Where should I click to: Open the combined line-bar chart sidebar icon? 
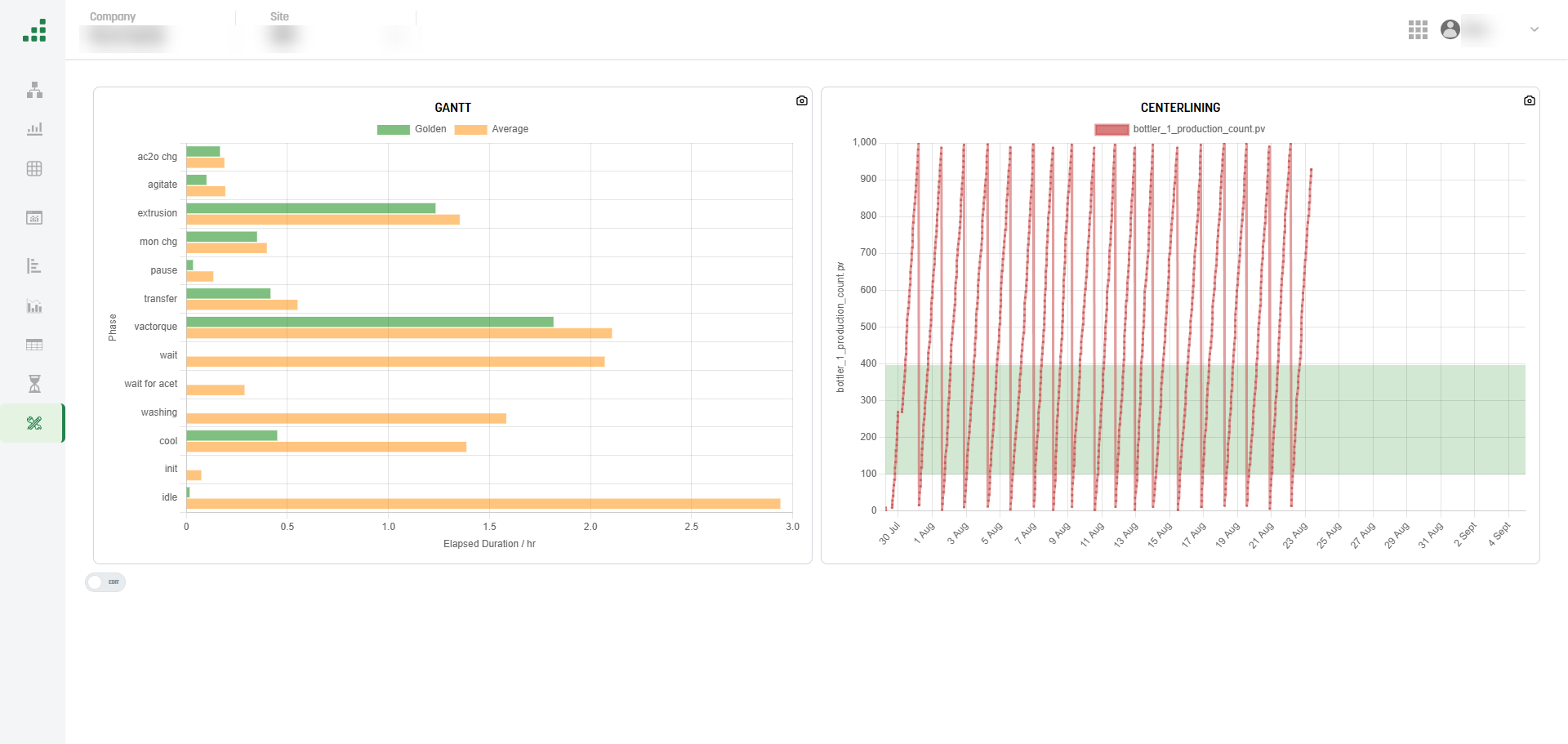(34, 305)
